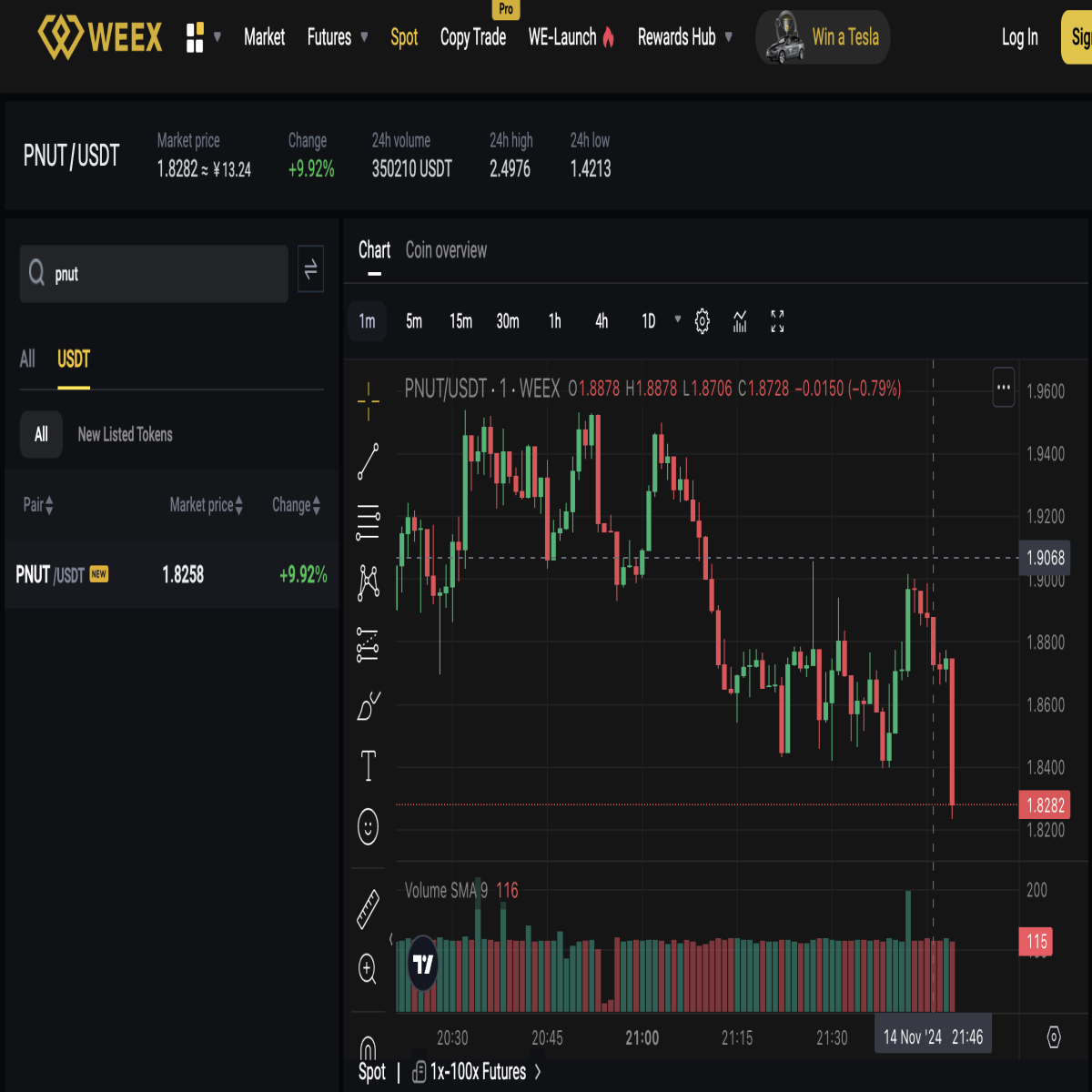The width and height of the screenshot is (1092, 1092).
Task: Open chart indicators icon
Action: point(740,321)
